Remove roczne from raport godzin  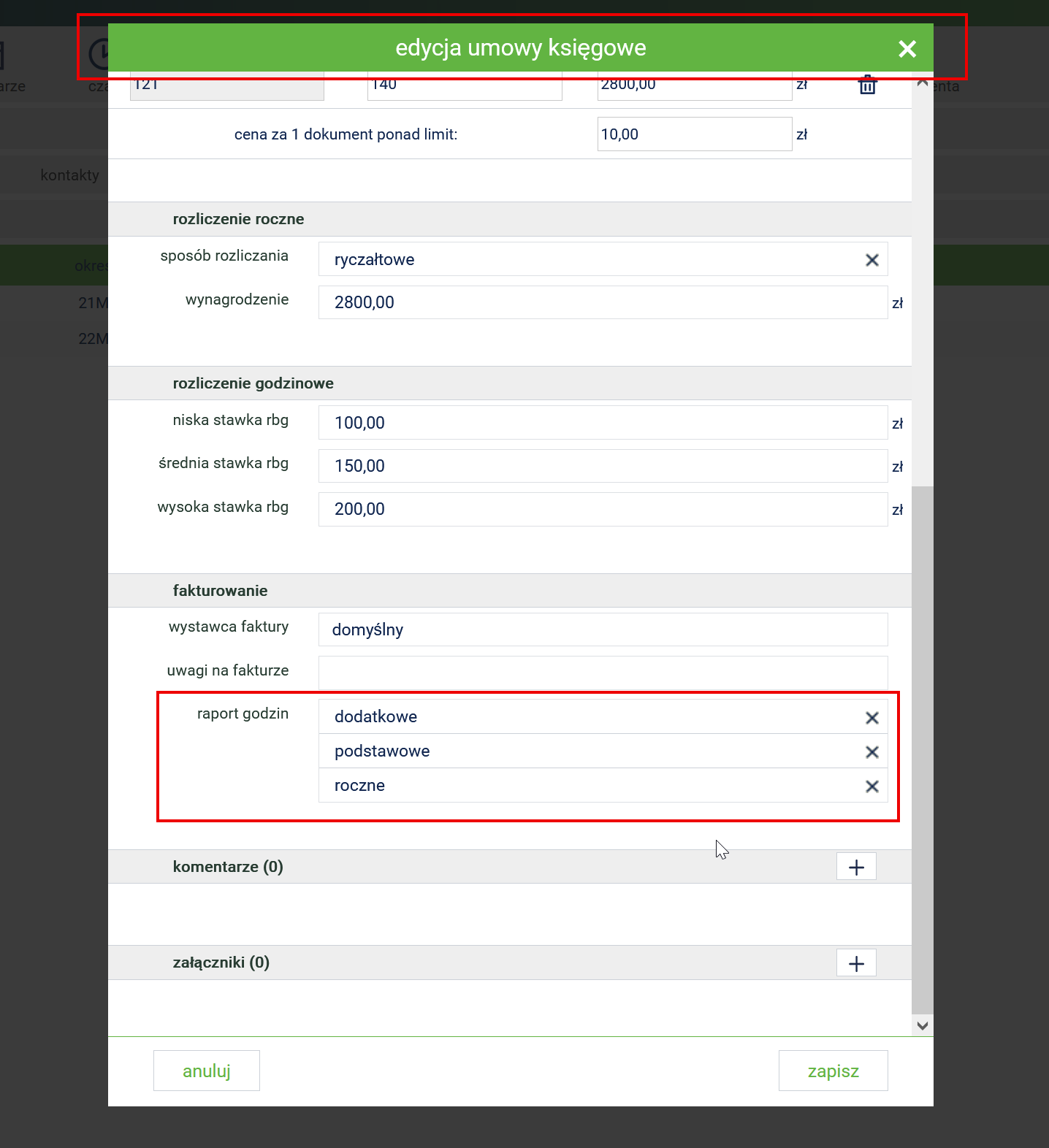pyautogui.click(x=871, y=787)
